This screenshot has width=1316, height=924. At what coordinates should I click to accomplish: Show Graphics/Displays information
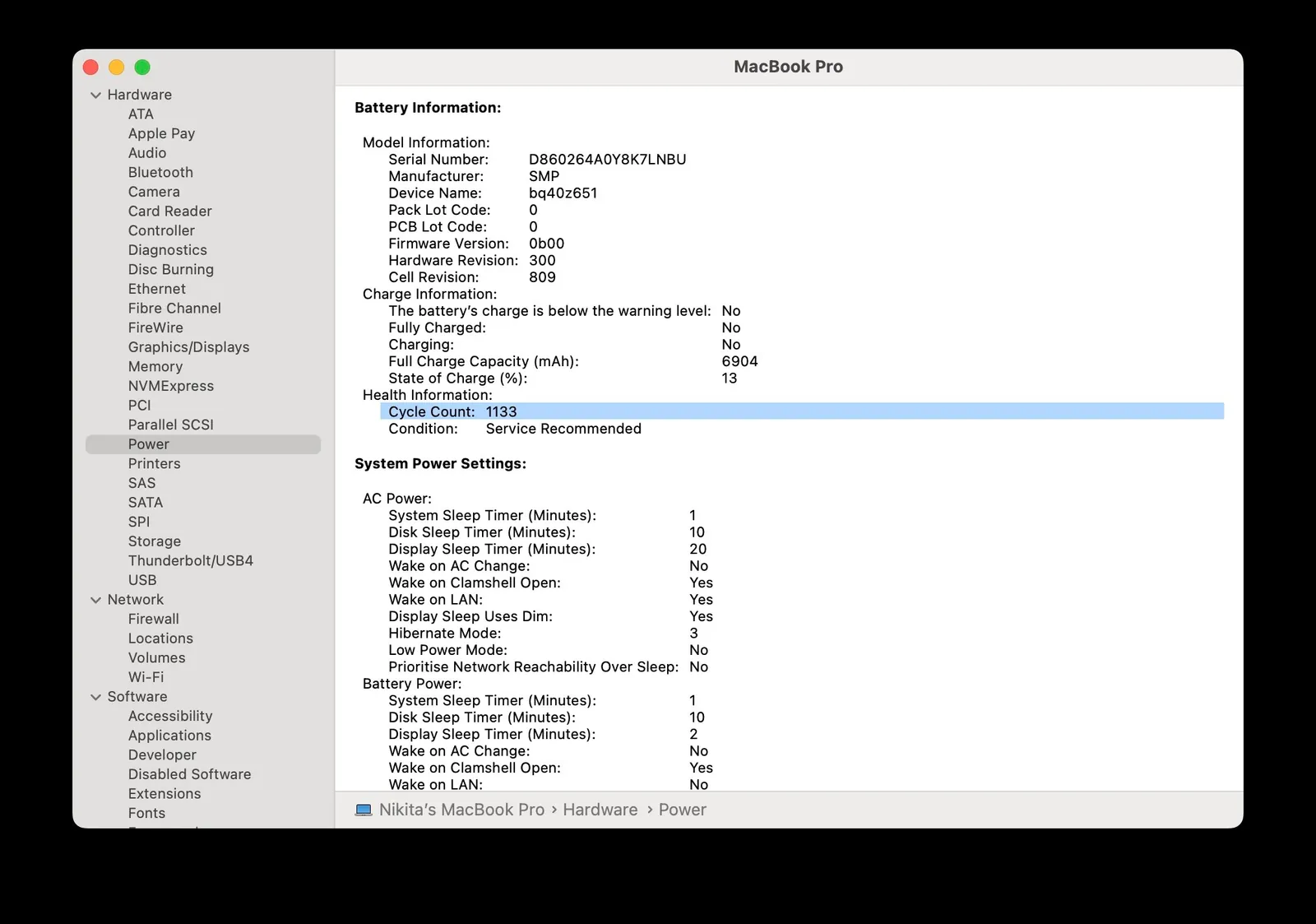pos(189,347)
